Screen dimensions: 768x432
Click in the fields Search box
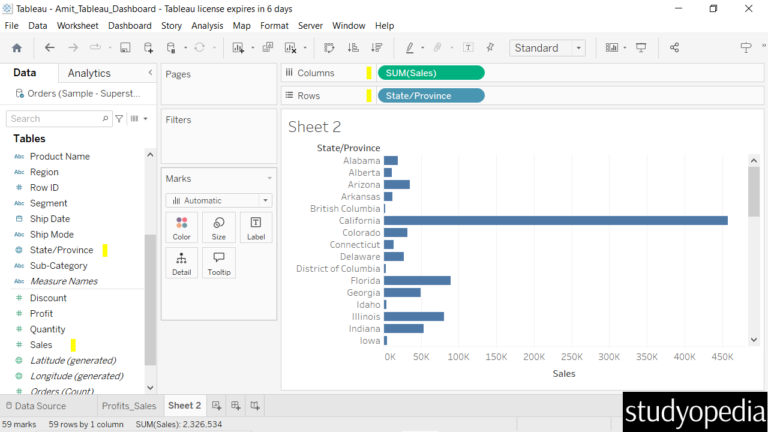(58, 119)
